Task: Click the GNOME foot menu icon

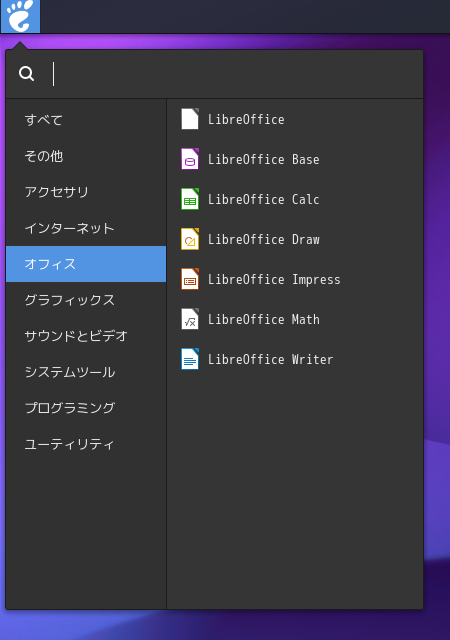Action: (20, 16)
